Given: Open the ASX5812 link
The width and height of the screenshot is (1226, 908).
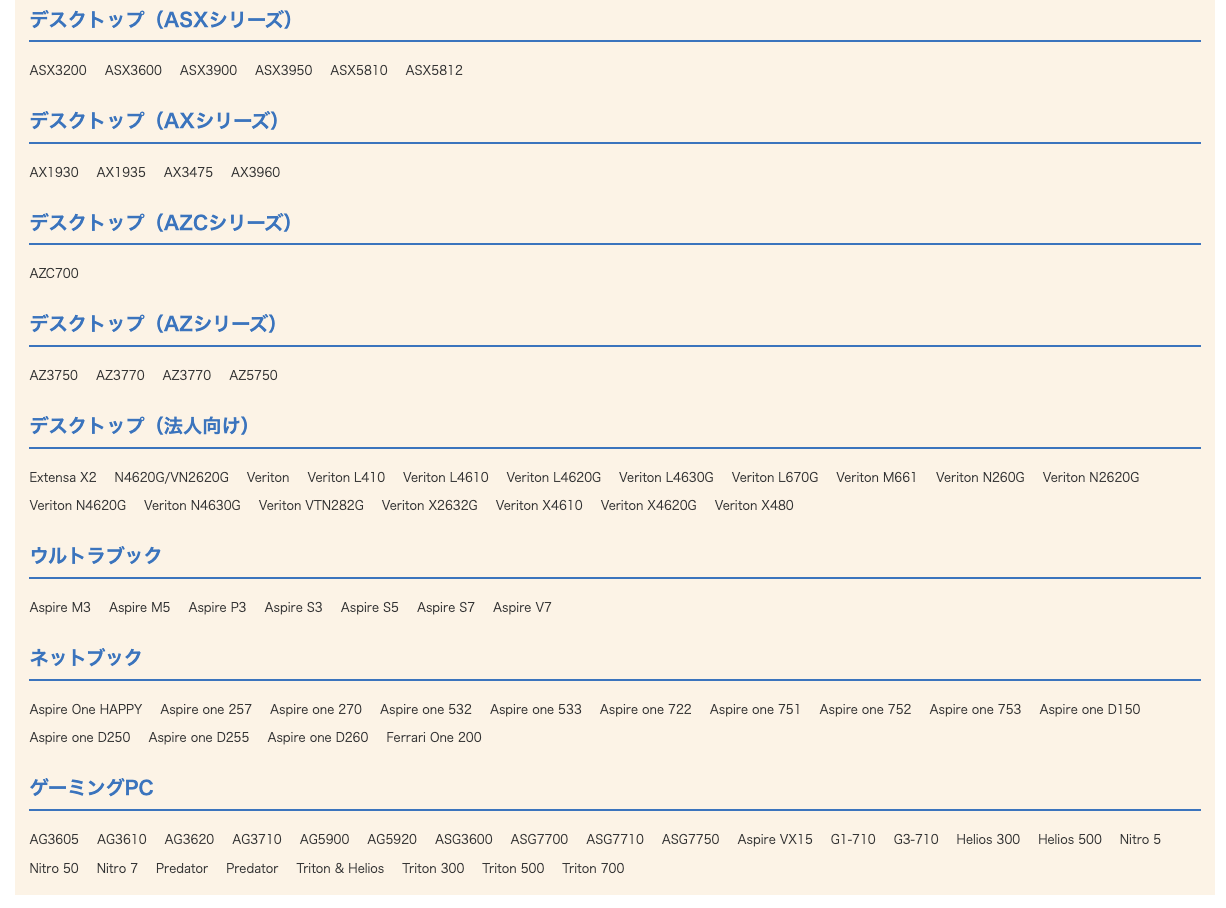Looking at the screenshot, I should (x=434, y=70).
